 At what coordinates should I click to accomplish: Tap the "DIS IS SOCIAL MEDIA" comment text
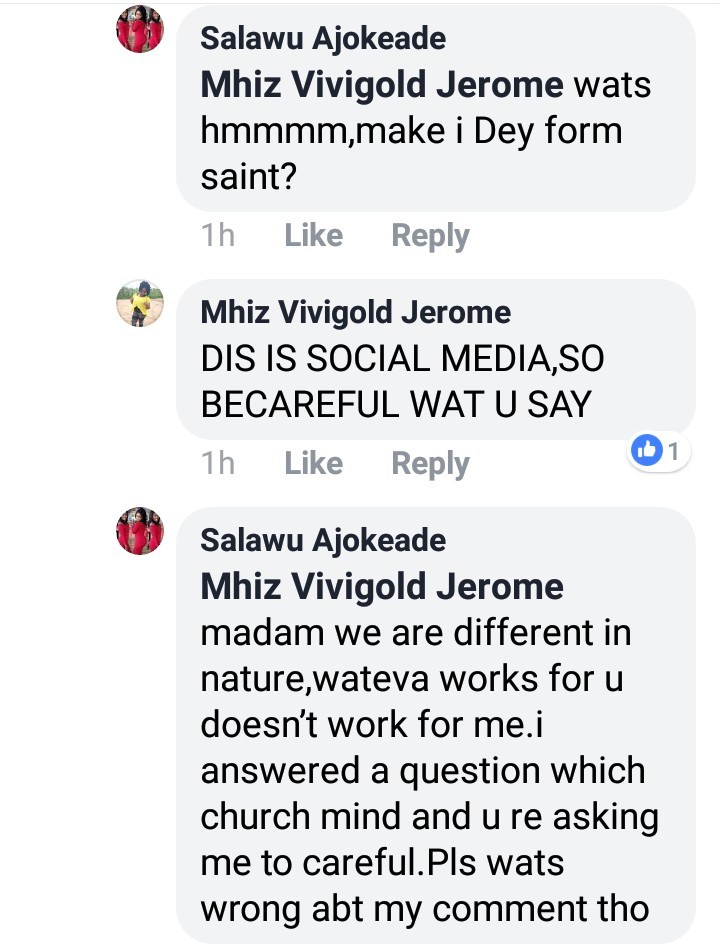click(402, 358)
